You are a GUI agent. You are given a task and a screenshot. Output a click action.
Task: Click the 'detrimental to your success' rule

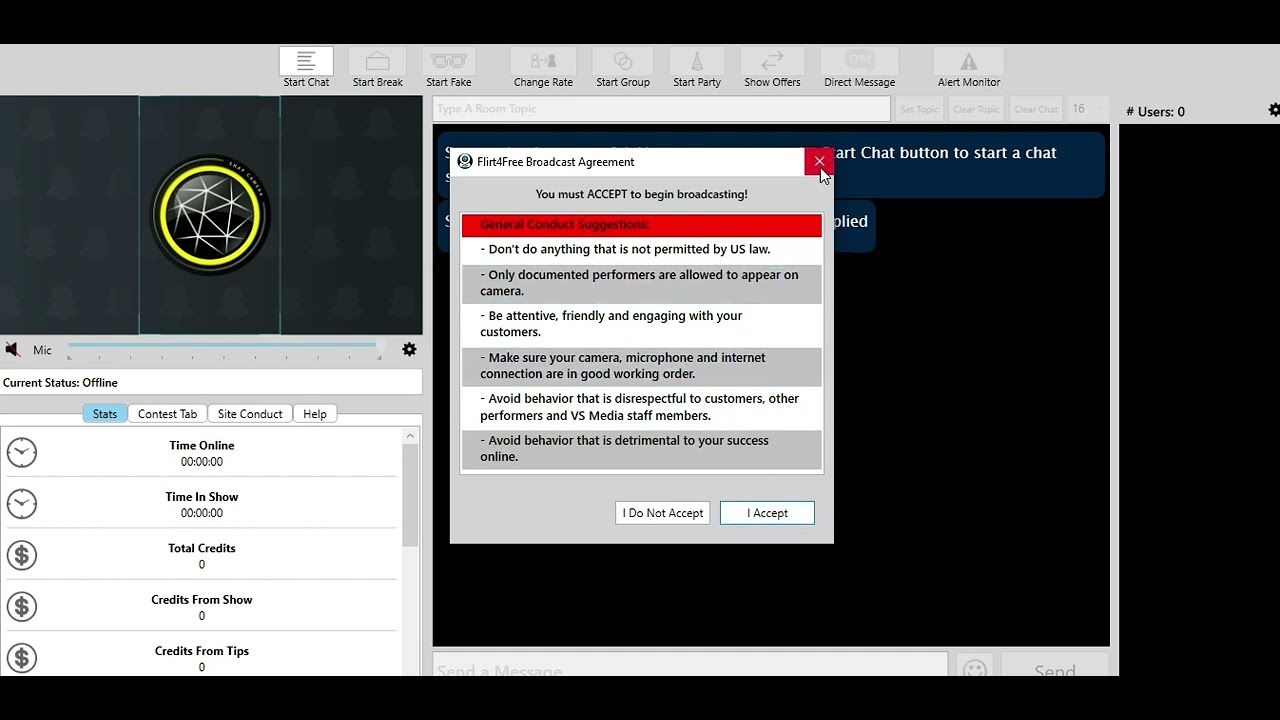pos(641,449)
